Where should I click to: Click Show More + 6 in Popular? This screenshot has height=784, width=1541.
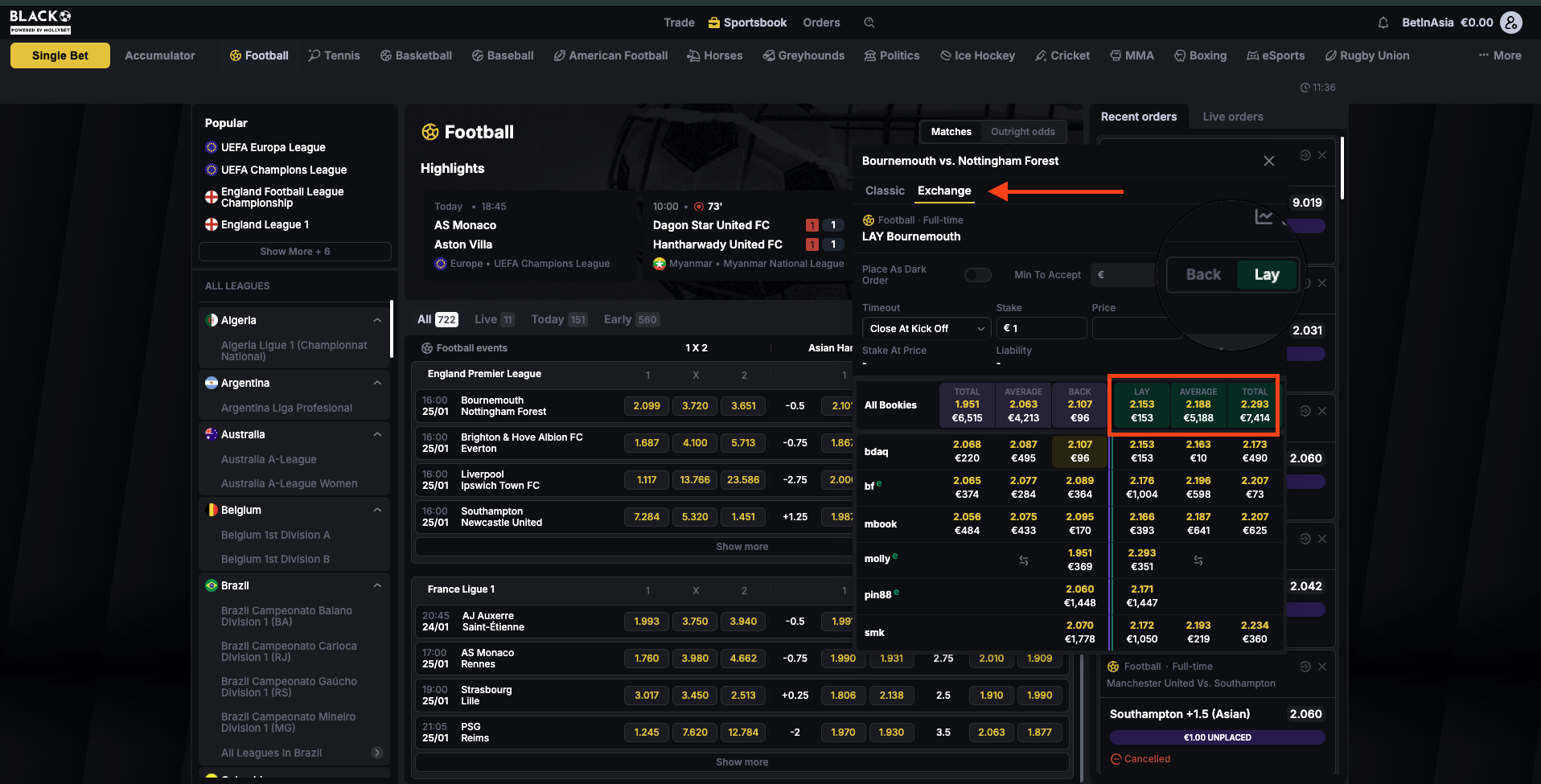coord(295,252)
